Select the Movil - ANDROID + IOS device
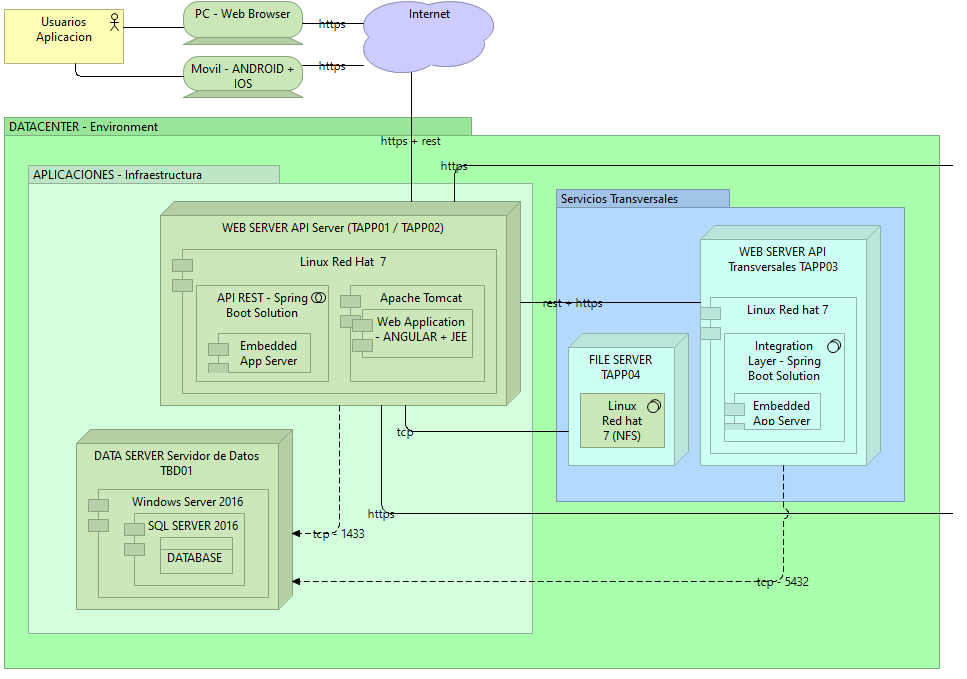Image resolution: width=967 pixels, height=679 pixels. pos(242,75)
